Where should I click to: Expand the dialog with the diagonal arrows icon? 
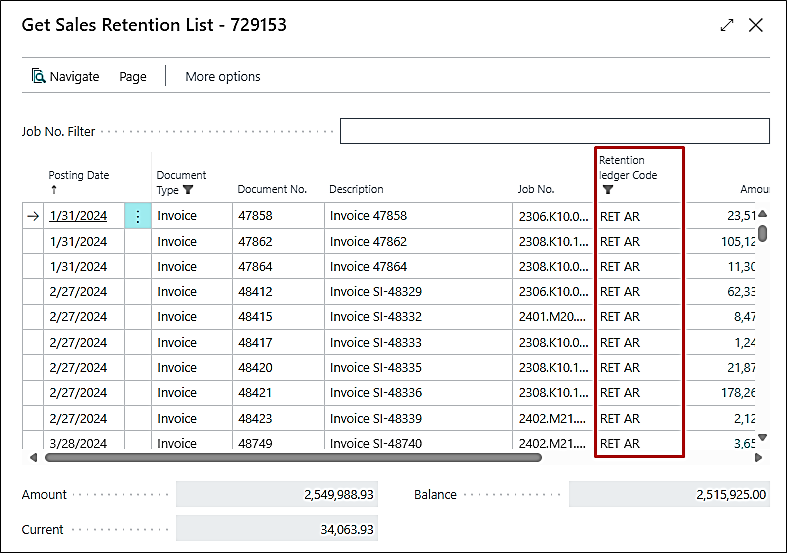pyautogui.click(x=727, y=25)
